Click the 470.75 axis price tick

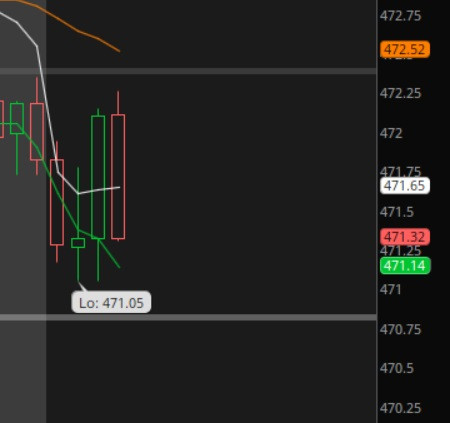[x=400, y=330]
